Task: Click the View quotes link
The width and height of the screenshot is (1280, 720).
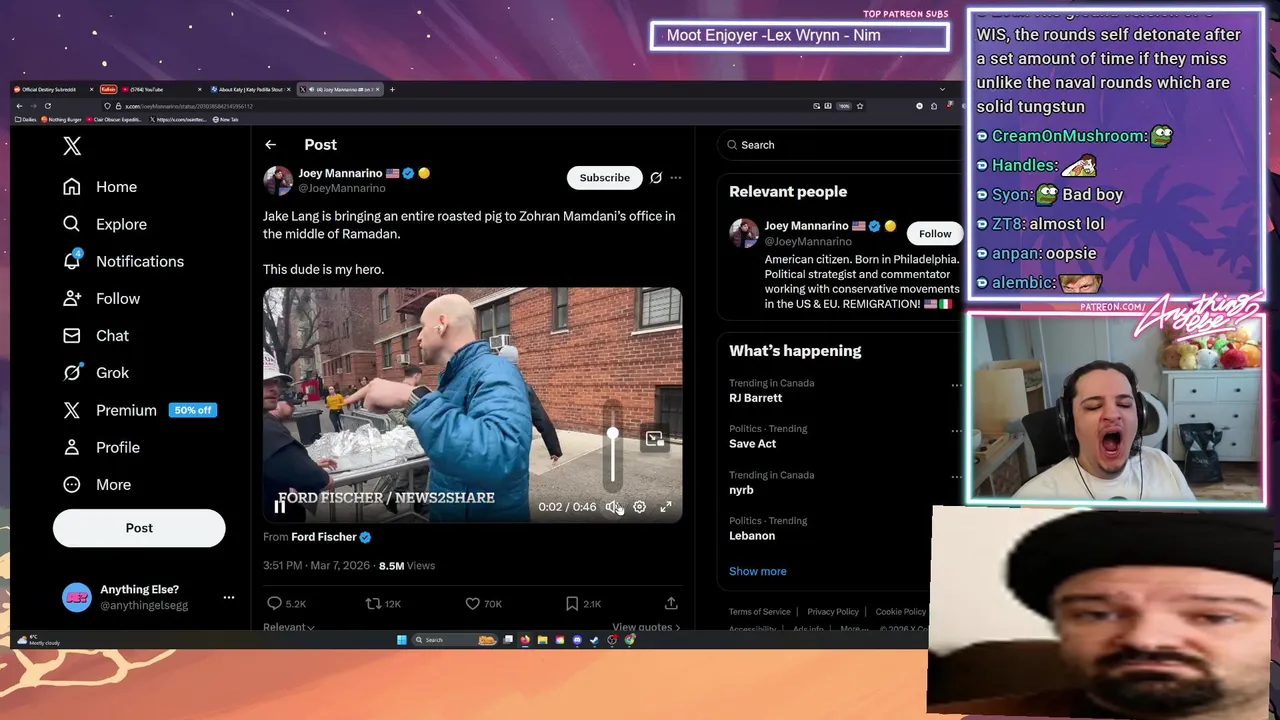Action: [646, 627]
